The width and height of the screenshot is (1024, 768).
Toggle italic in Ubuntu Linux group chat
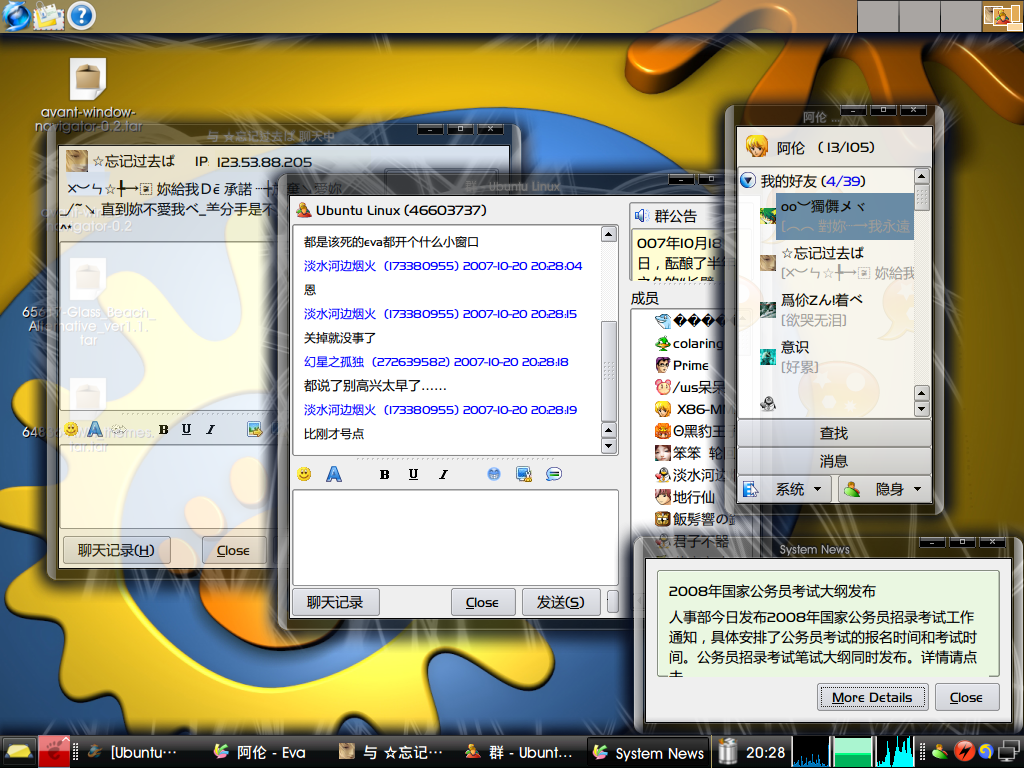[x=443, y=475]
